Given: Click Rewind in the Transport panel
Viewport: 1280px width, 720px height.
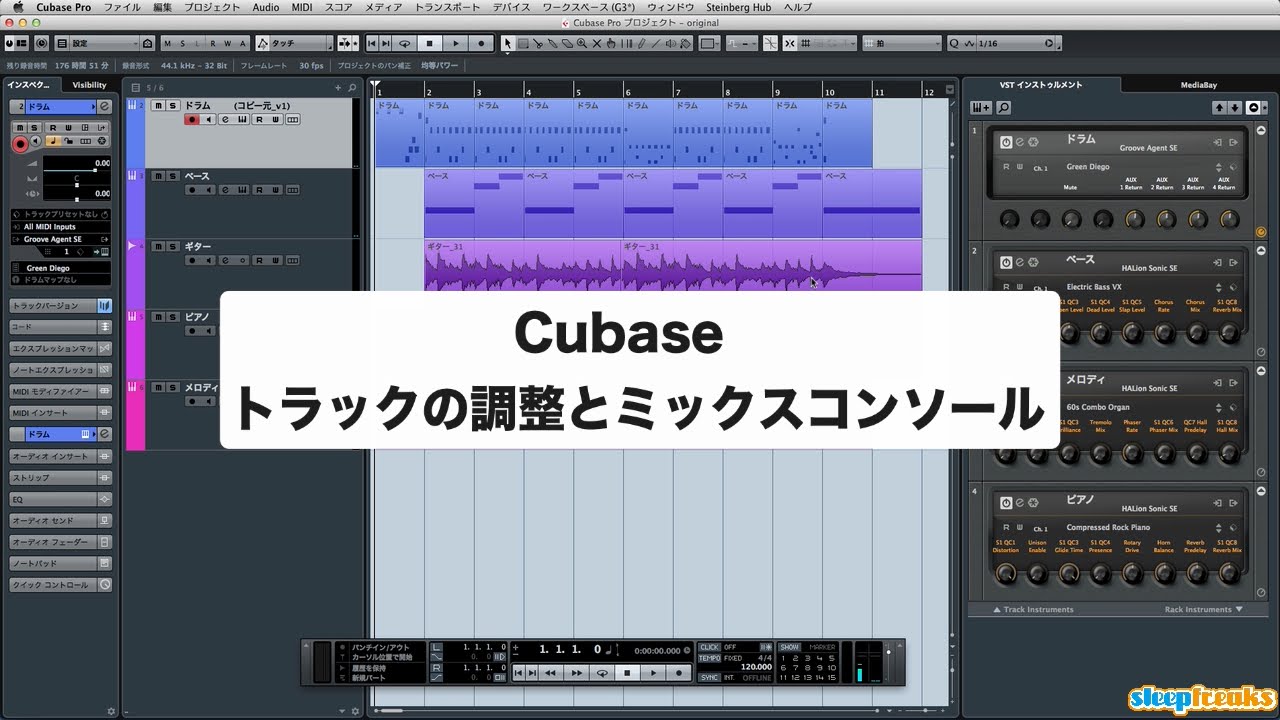Looking at the screenshot, I should [x=551, y=672].
